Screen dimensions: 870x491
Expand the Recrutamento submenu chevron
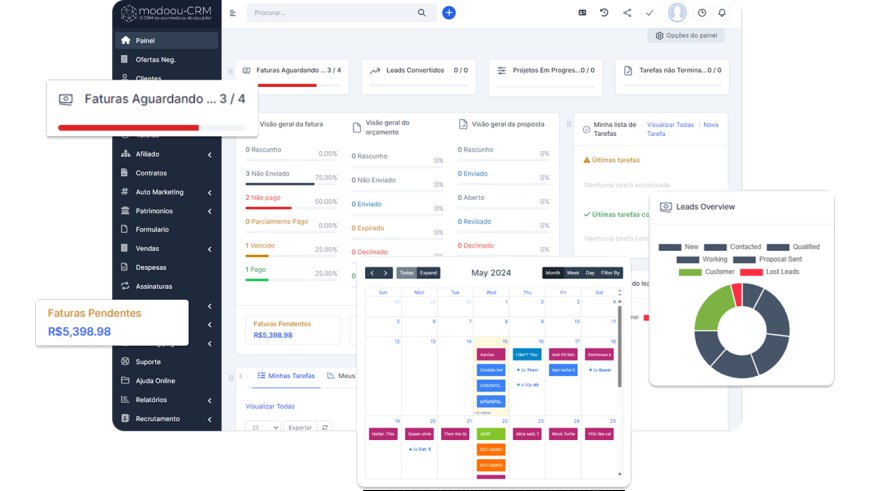[x=210, y=419]
